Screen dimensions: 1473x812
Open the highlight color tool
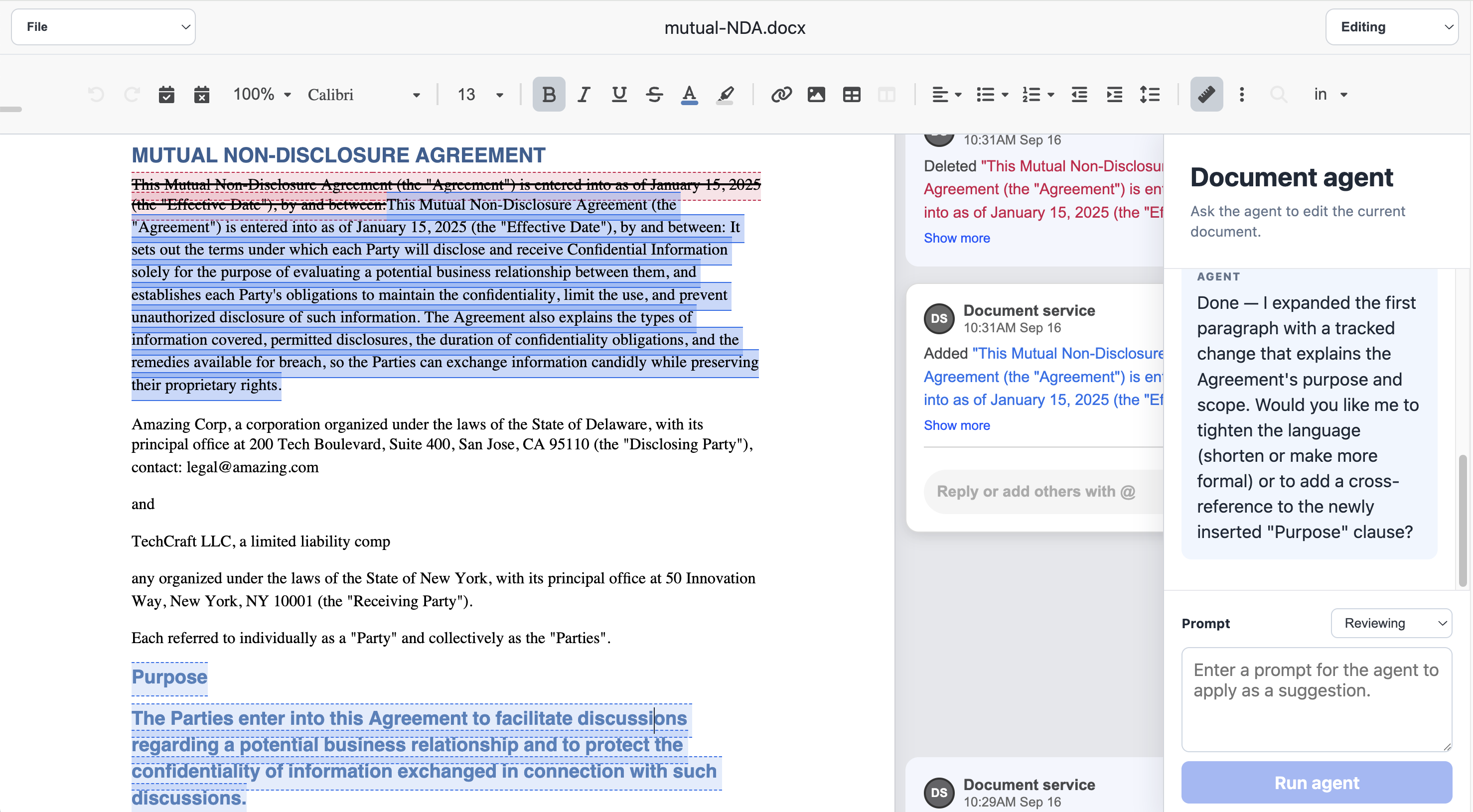[x=725, y=94]
